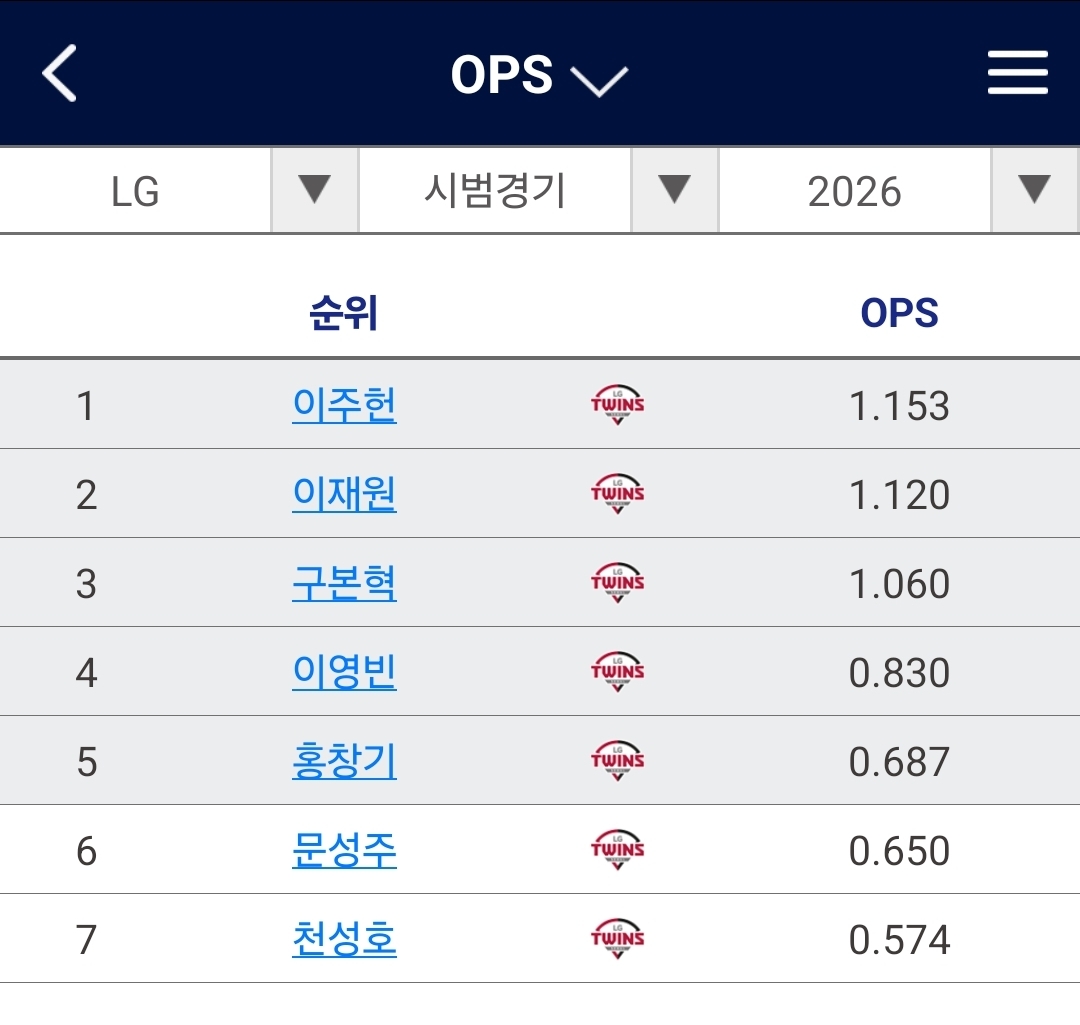Open player 홍창기's profile link
1080x1025 pixels.
pyautogui.click(x=344, y=761)
